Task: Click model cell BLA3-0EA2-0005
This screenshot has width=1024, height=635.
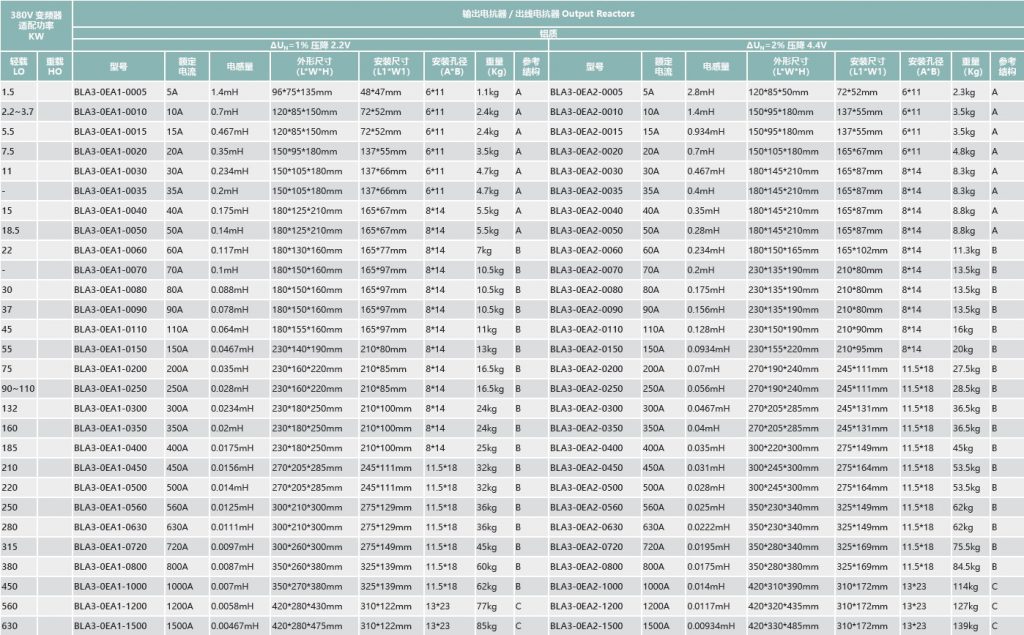Action: [x=586, y=92]
